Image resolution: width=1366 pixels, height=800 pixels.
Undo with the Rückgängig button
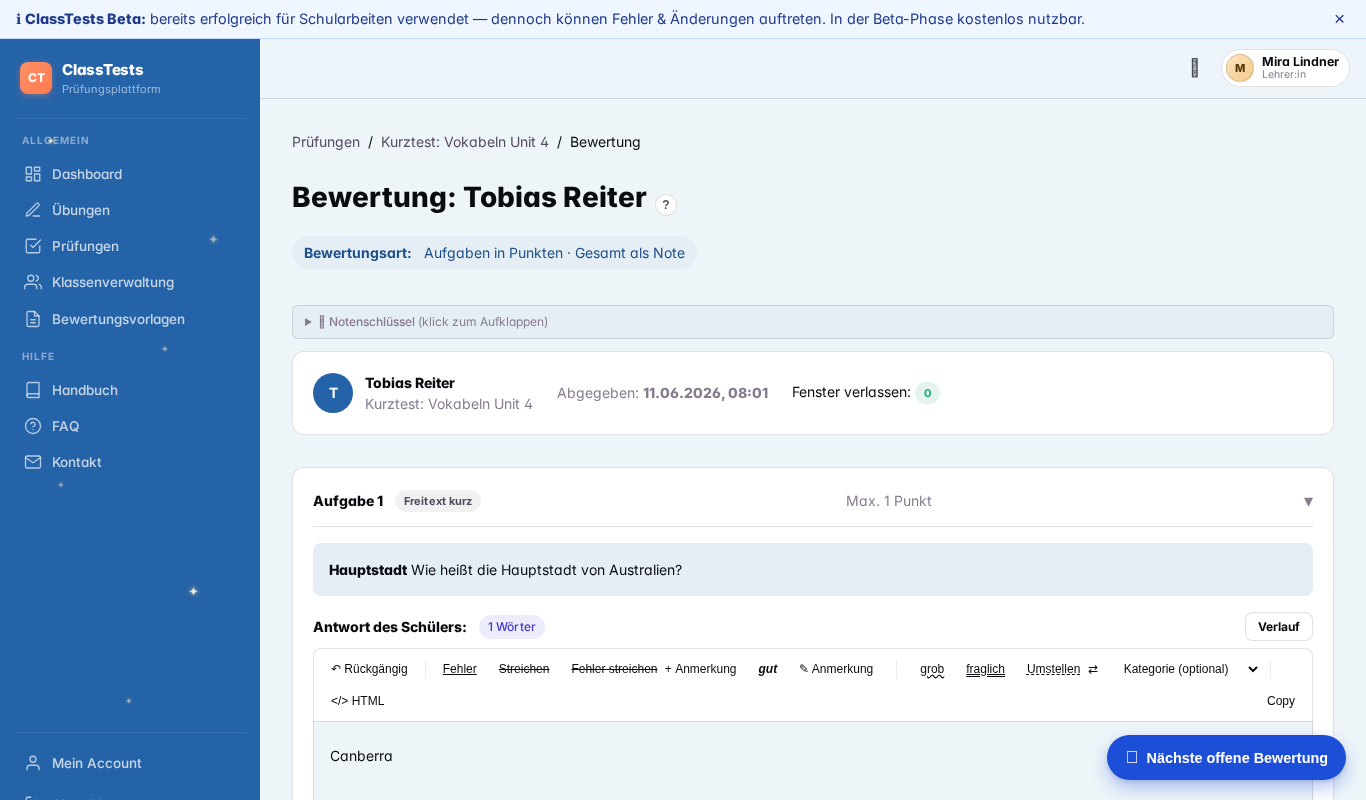tap(369, 669)
